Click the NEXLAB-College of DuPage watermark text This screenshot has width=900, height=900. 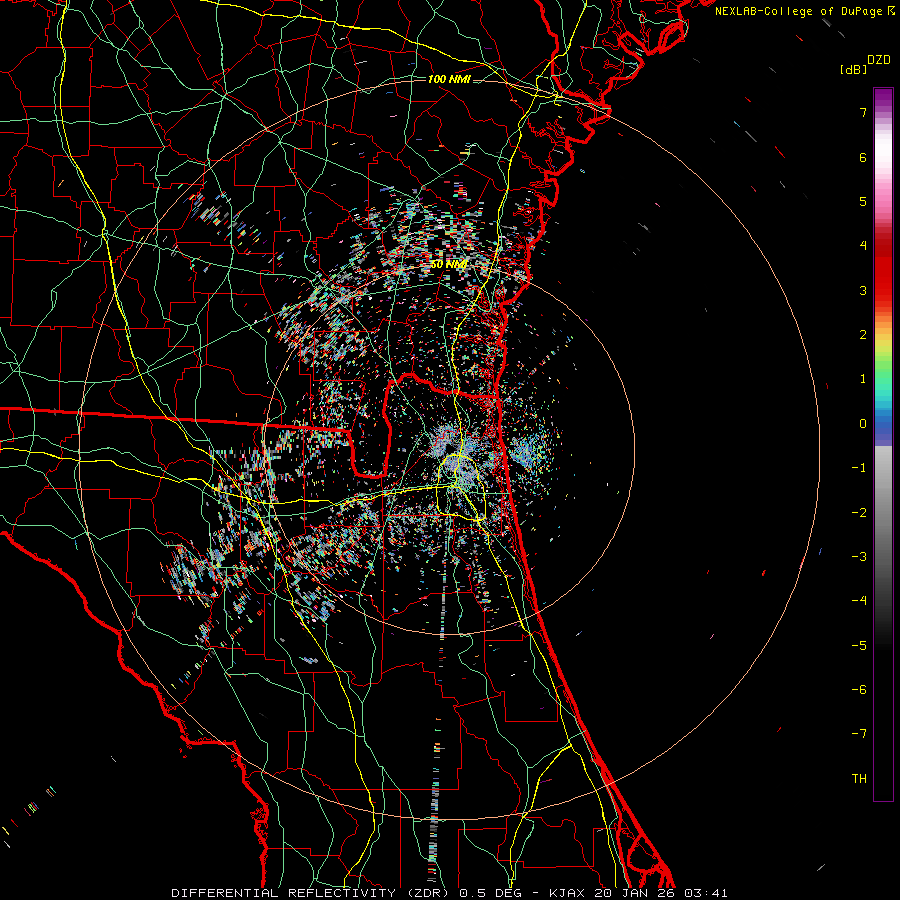pos(798,11)
